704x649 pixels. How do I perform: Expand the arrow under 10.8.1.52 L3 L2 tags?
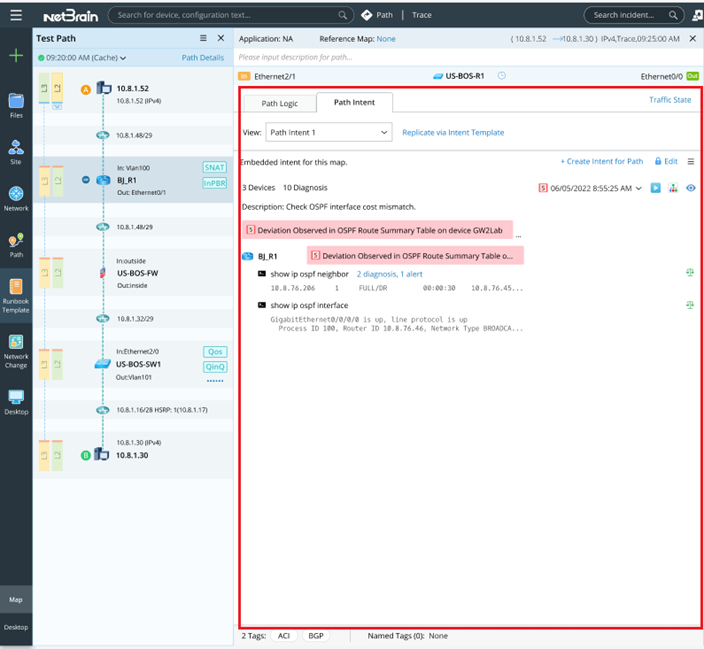[x=57, y=107]
